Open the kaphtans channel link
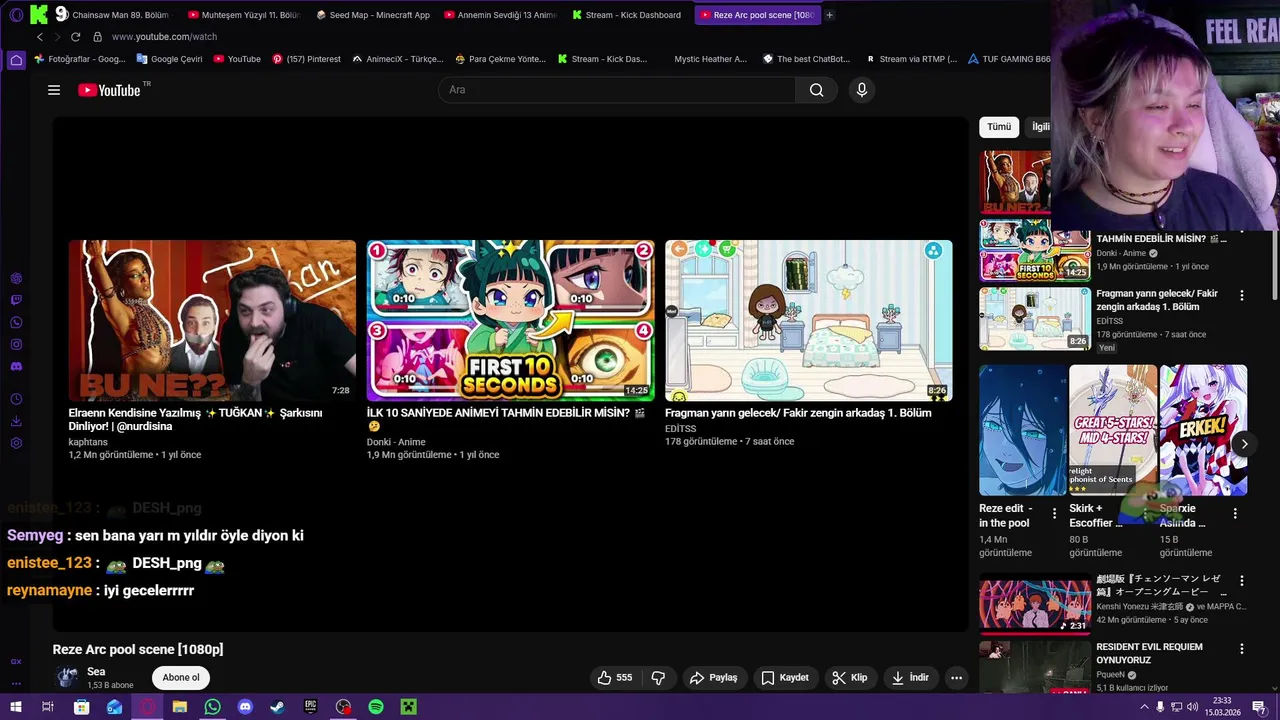 pos(88,442)
